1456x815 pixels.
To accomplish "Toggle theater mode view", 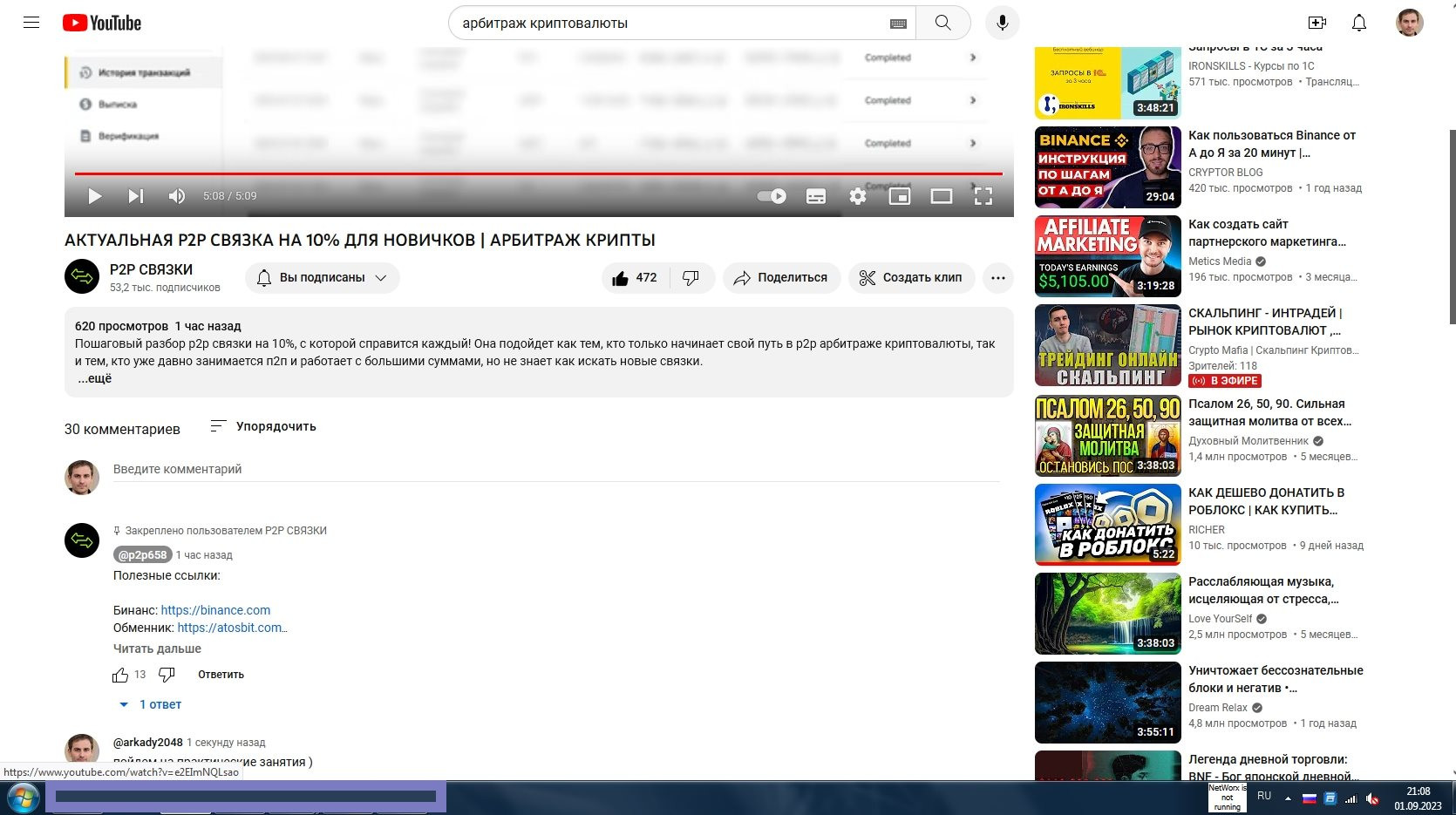I will click(942, 196).
